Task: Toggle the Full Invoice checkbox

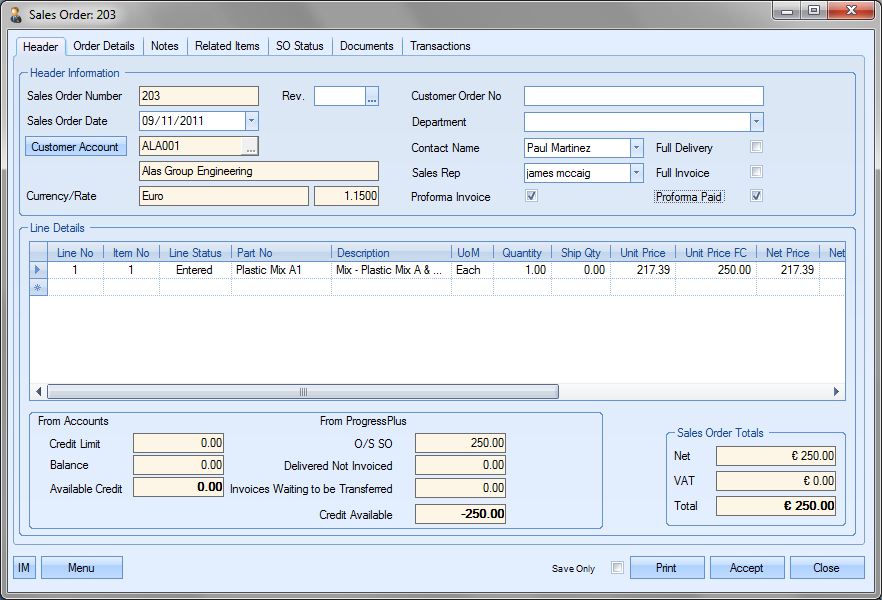Action: (757, 172)
